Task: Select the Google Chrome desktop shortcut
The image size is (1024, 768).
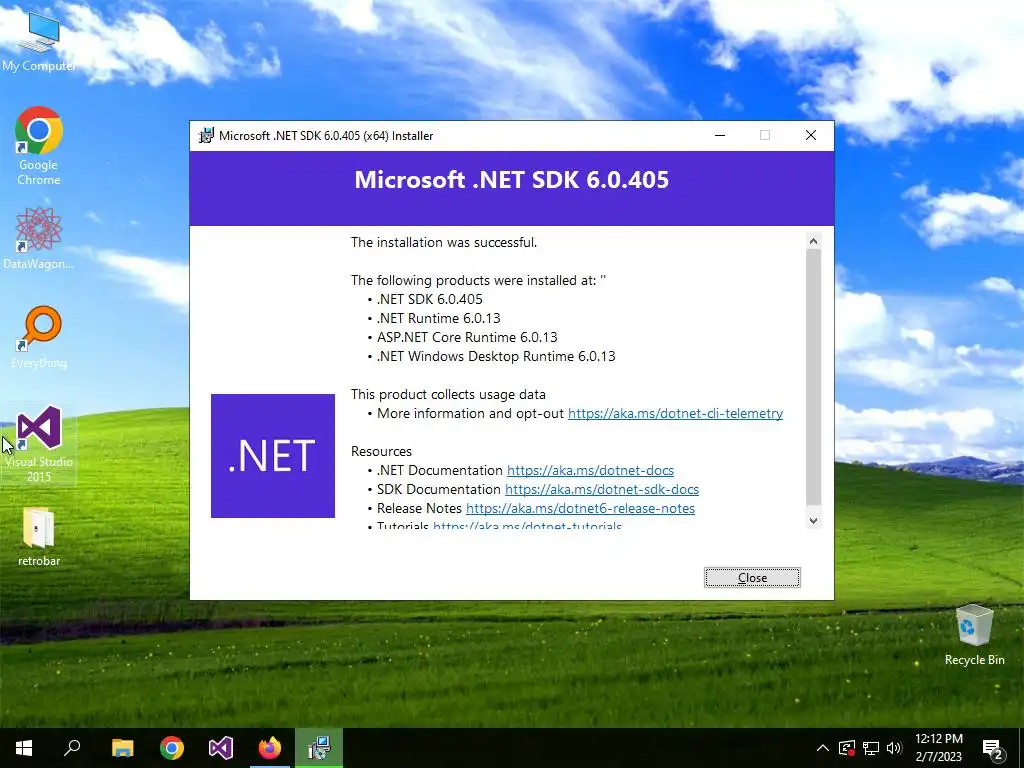Action: tap(39, 146)
